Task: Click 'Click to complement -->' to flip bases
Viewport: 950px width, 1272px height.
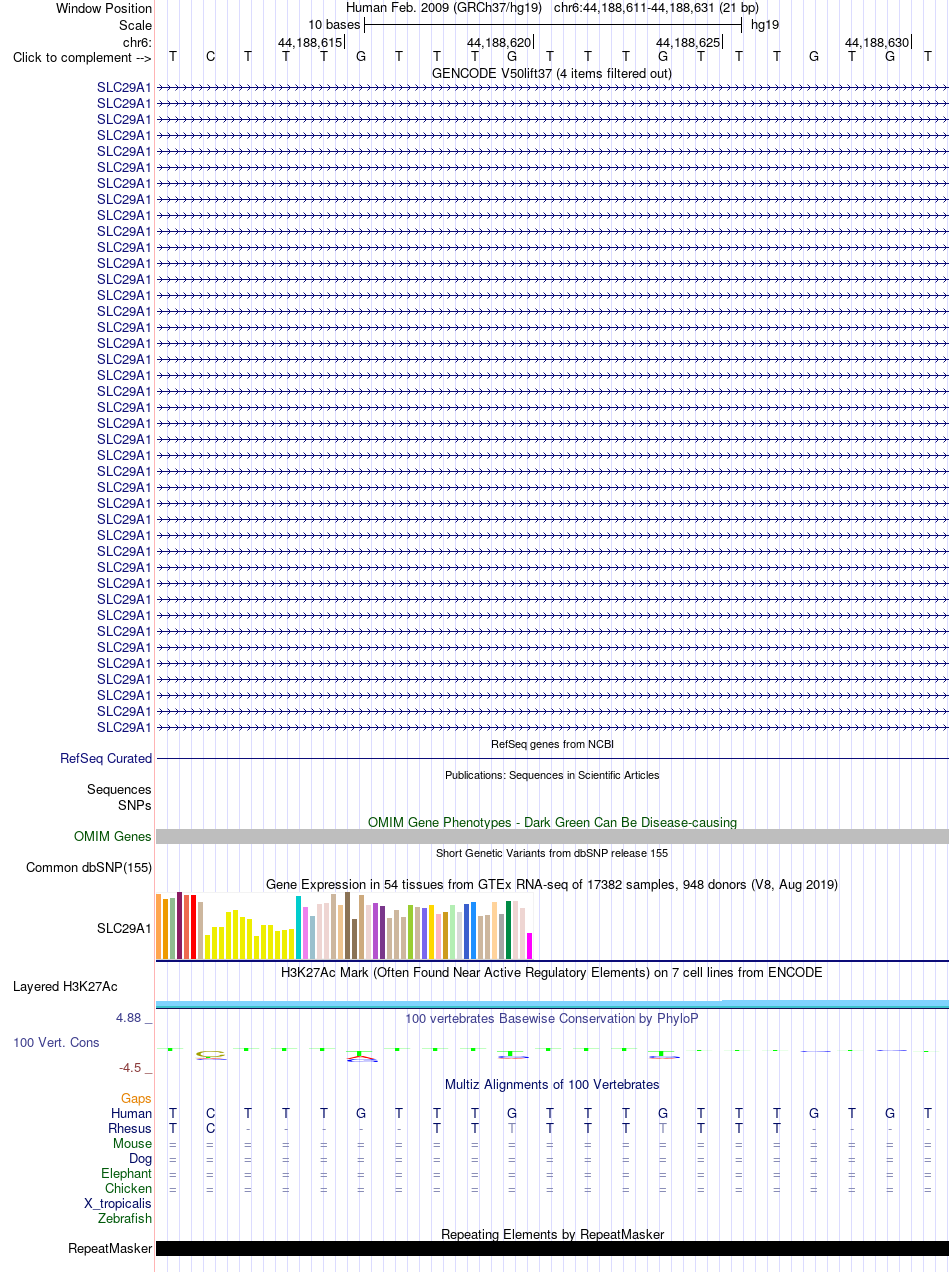Action: tap(82, 57)
